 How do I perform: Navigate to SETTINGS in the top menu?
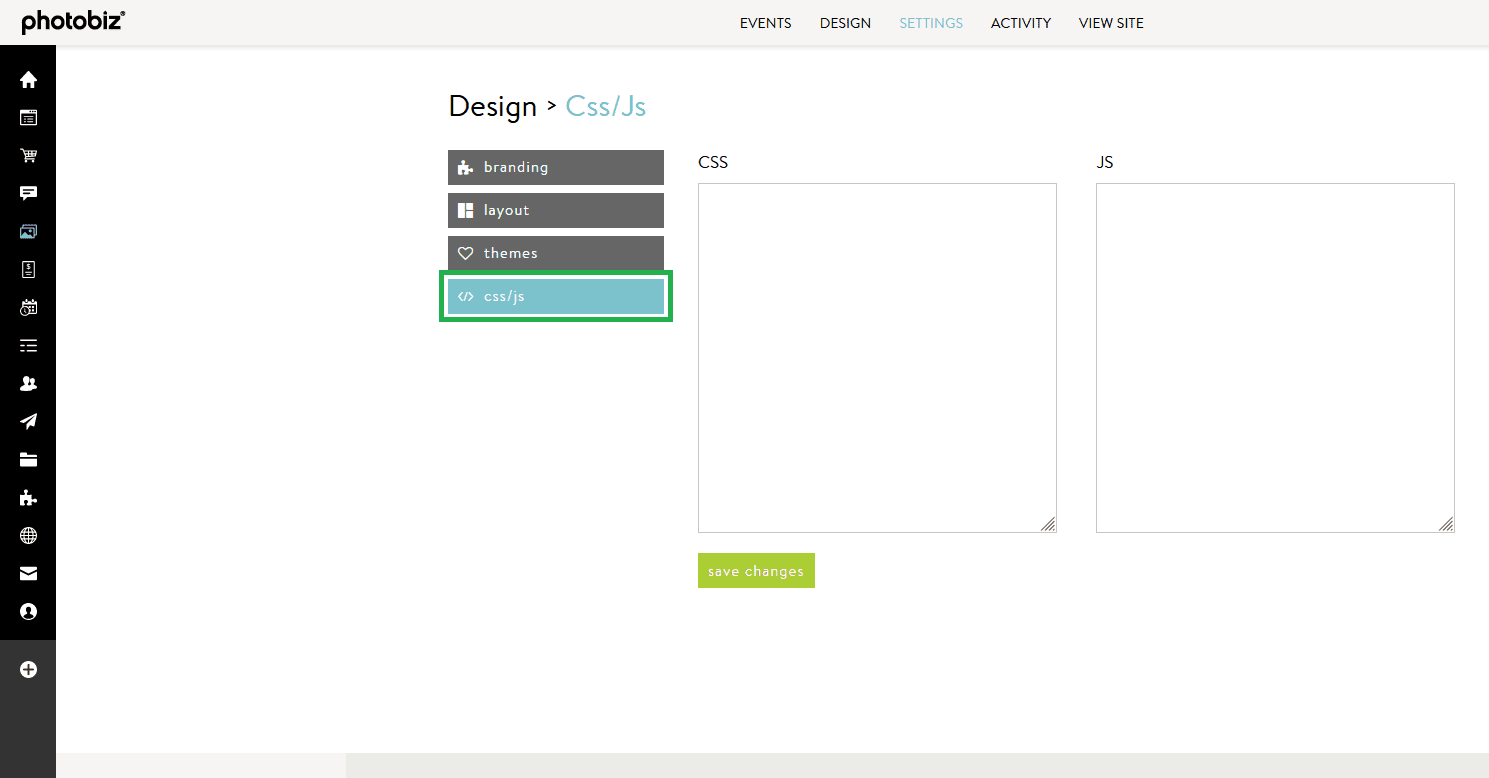(930, 22)
